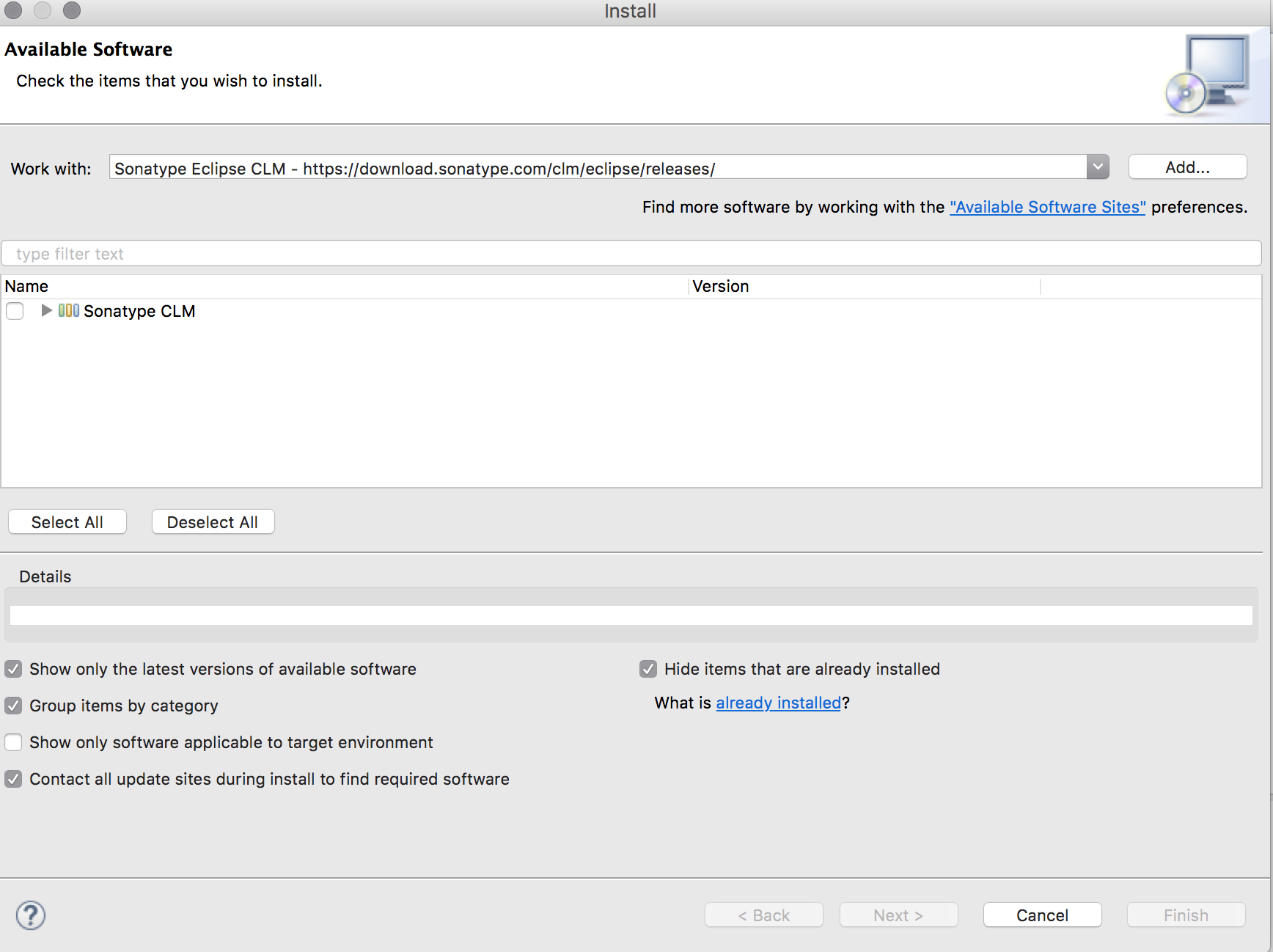Open the Available Software Sites link
The width and height of the screenshot is (1273, 952).
coord(1047,207)
